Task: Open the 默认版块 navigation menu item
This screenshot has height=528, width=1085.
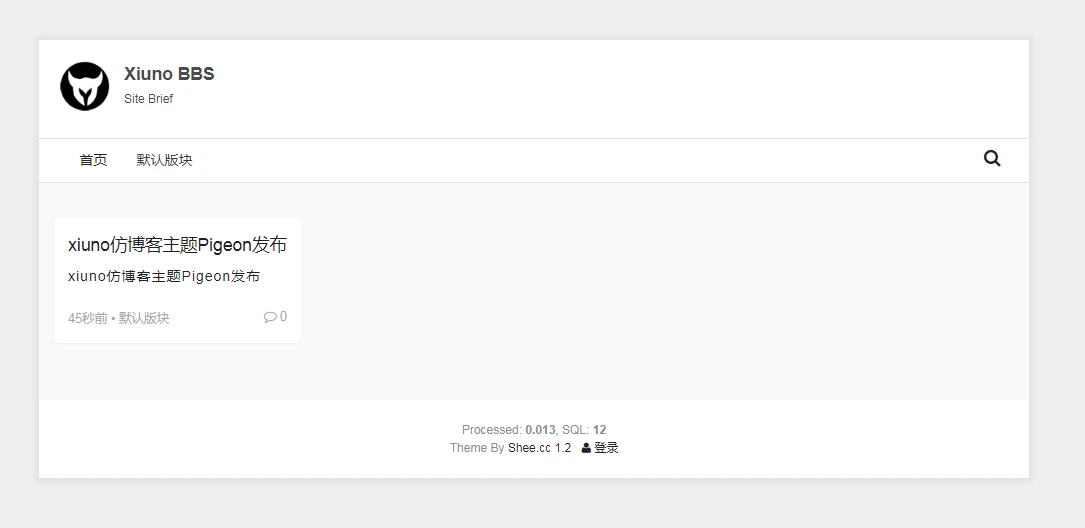Action: [x=164, y=160]
